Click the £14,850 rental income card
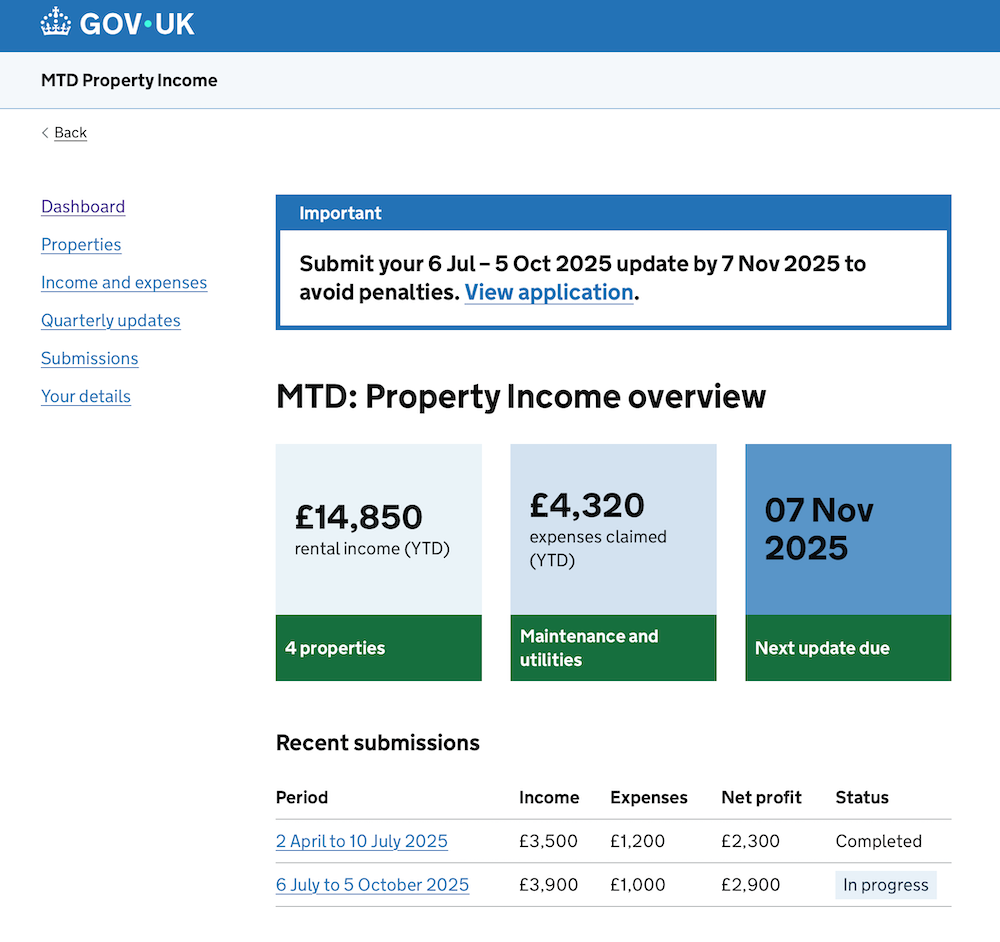The image size is (1000, 942). coord(378,530)
